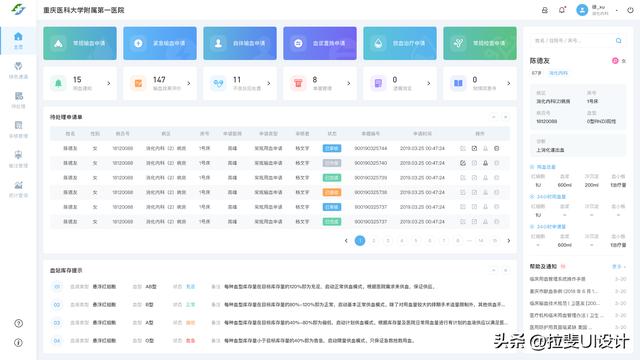Expand the 15 reminders card arrow

(x=109, y=83)
